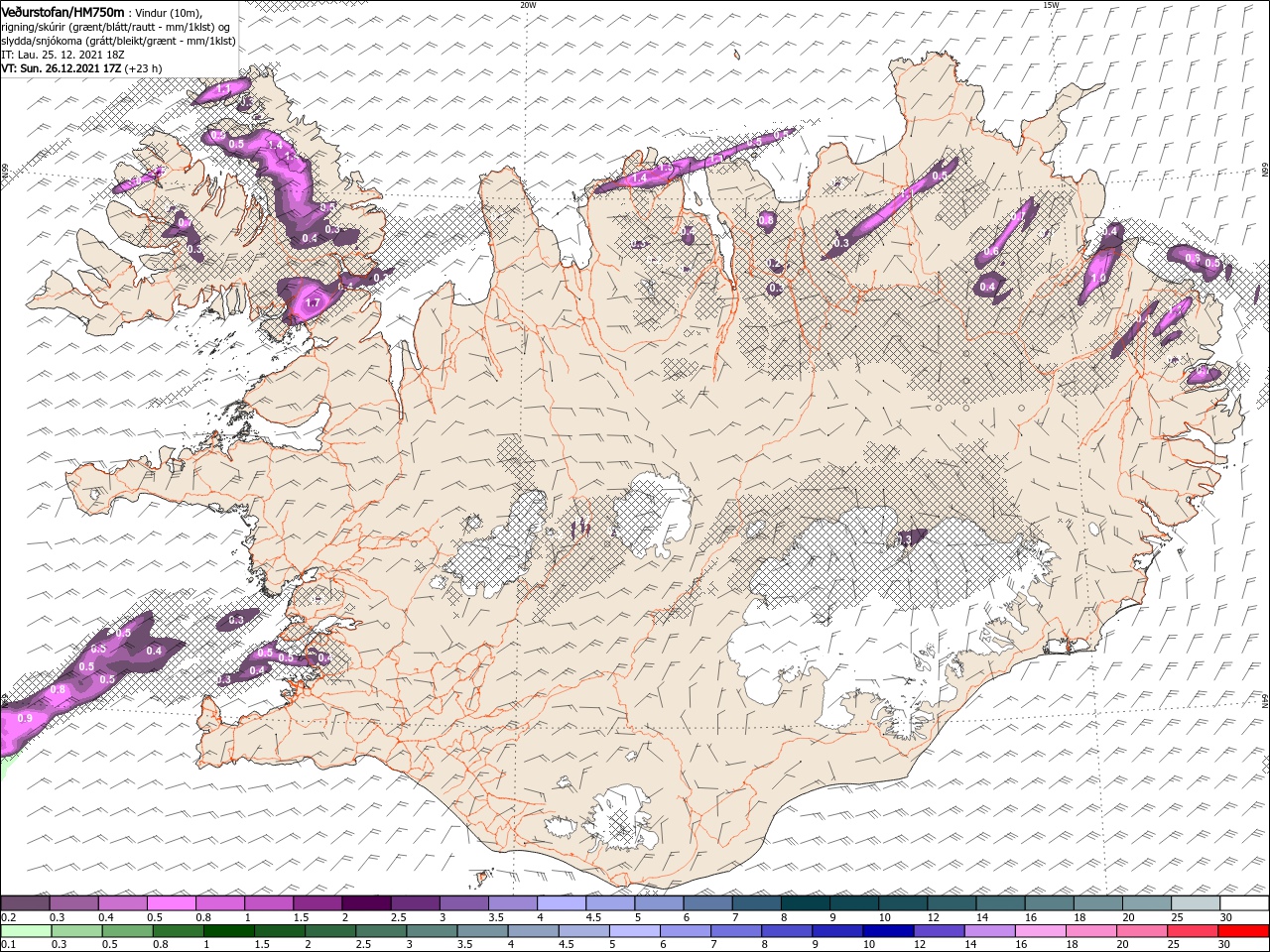Select the white swatch after 30 in upper legend
The image size is (1270, 952).
tap(1243, 903)
